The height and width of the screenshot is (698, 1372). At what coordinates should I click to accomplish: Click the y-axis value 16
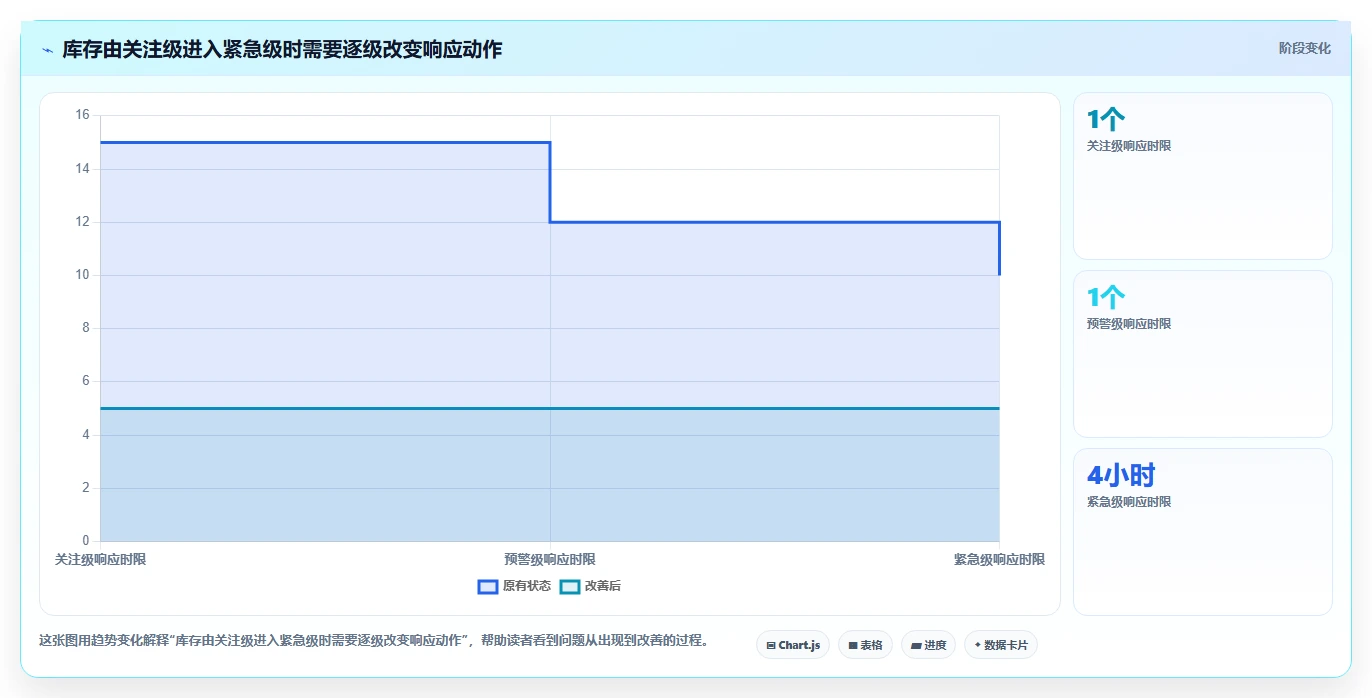[x=83, y=115]
